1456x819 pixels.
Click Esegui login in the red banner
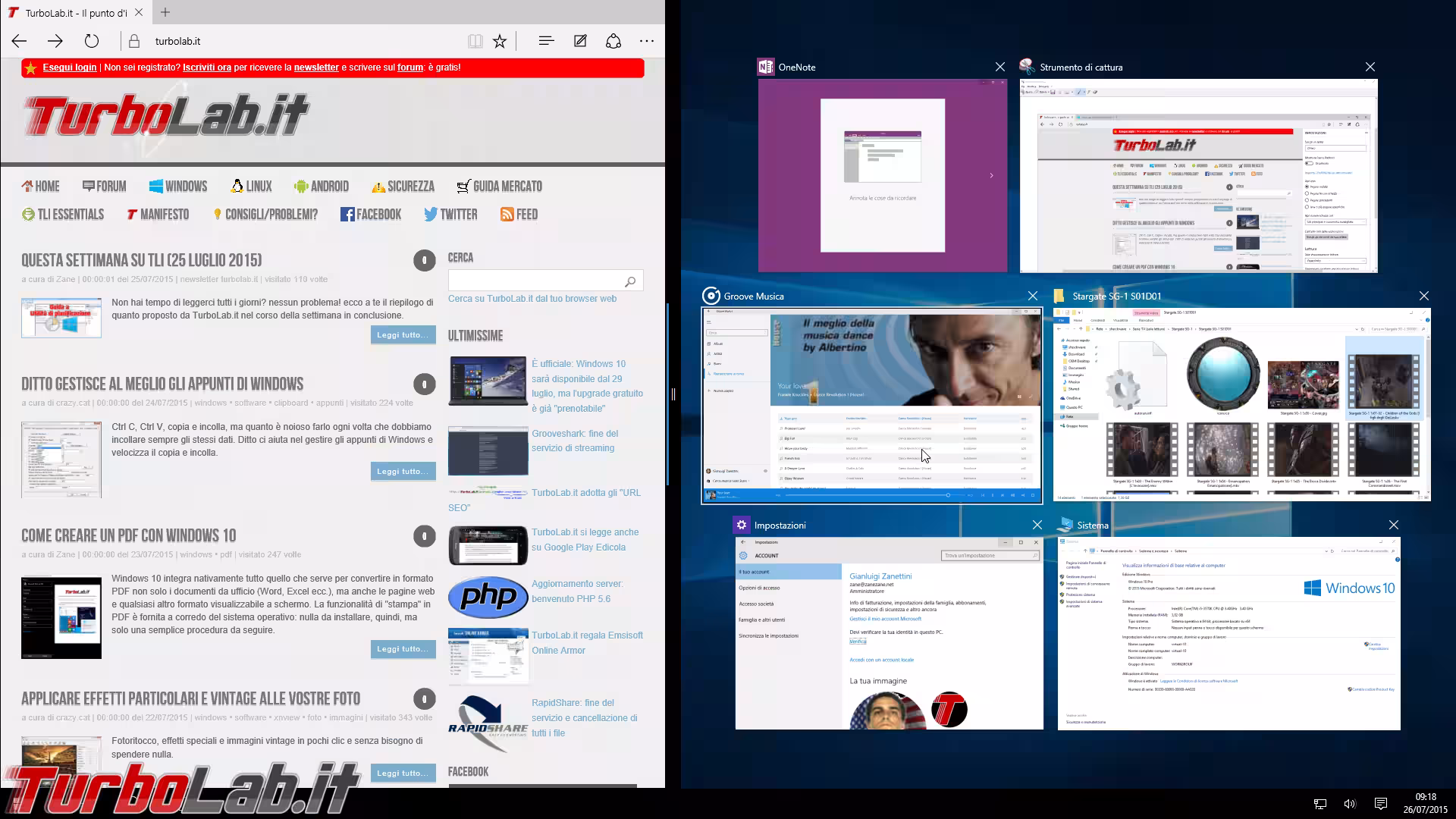point(69,67)
